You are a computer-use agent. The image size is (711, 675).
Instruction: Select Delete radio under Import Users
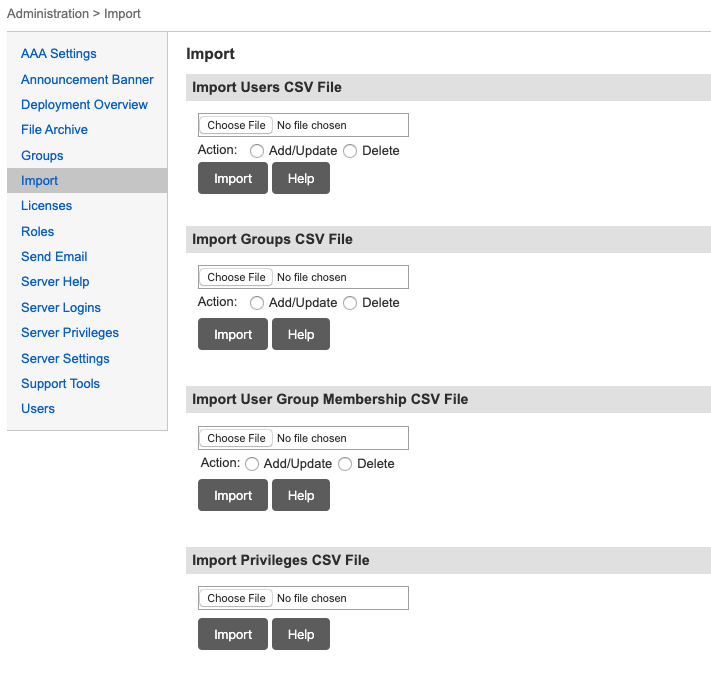pos(350,151)
